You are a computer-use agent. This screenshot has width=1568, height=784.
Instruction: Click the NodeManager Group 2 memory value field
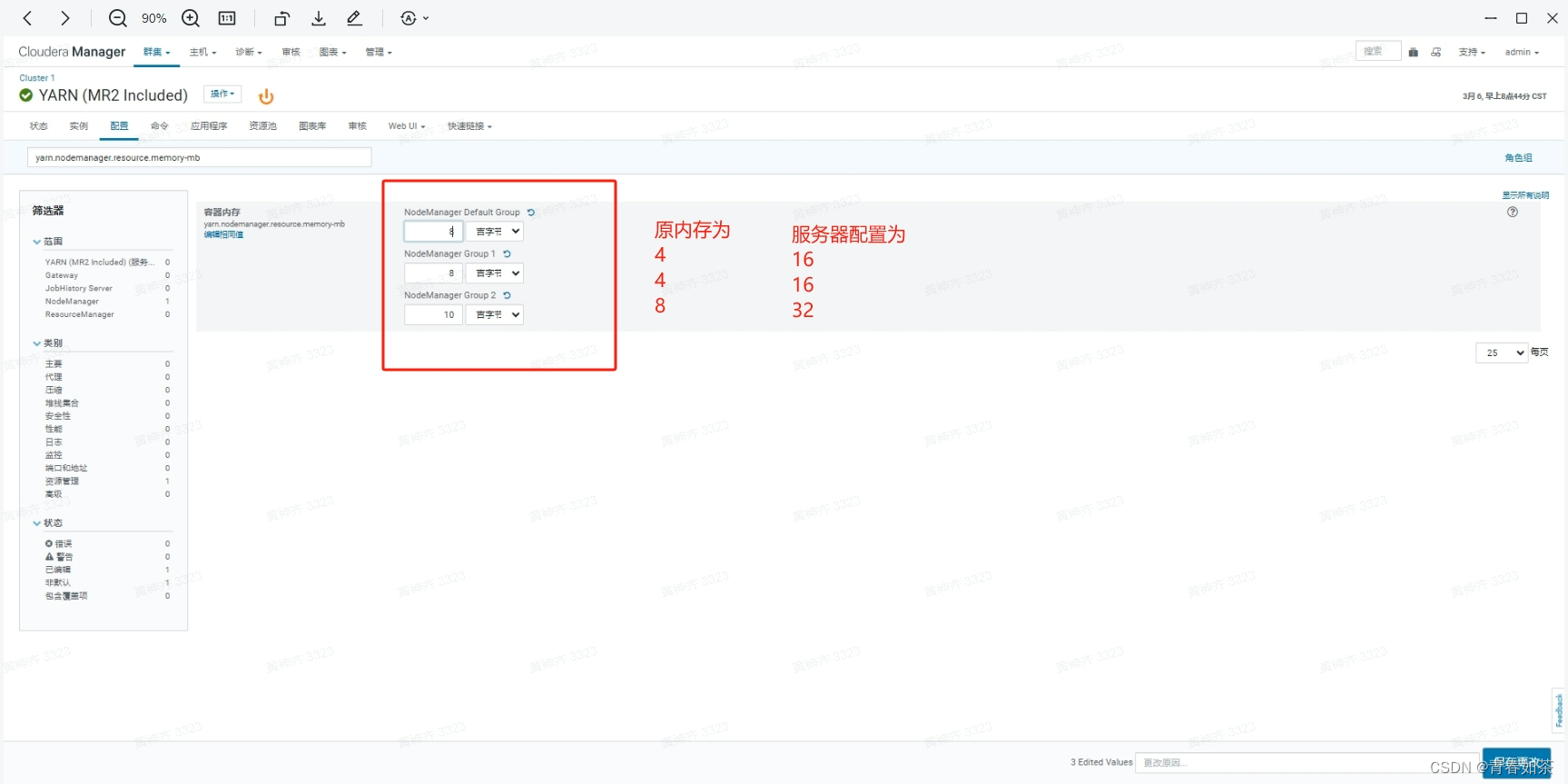[433, 315]
